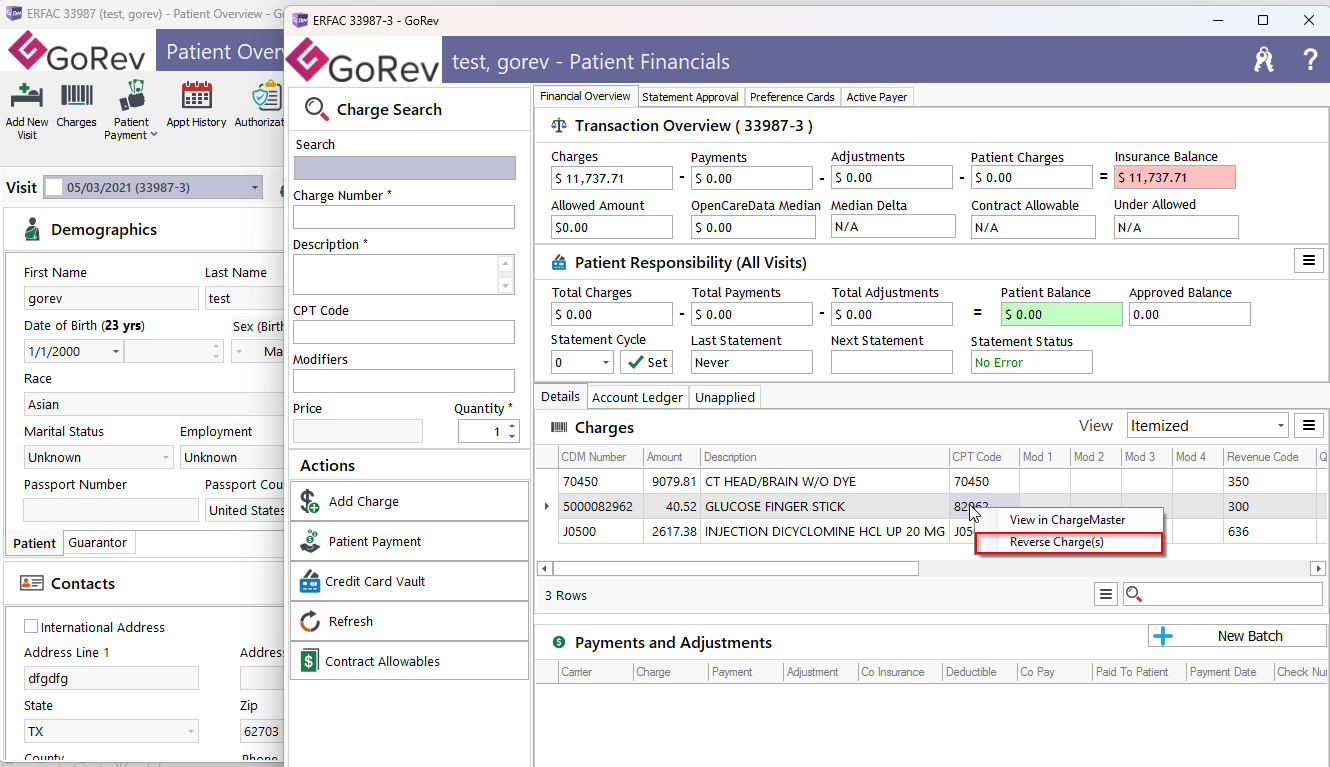Switch to Active Payer tab
This screenshot has height=767, width=1330.
click(875, 97)
